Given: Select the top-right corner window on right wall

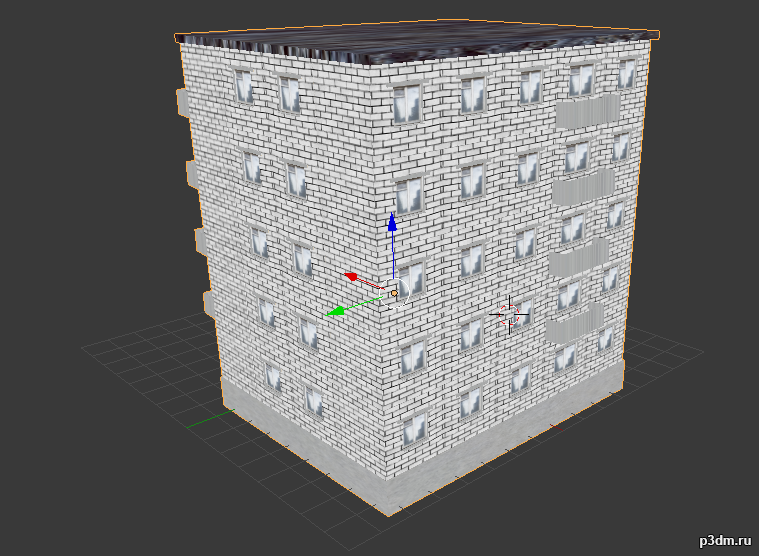Looking at the screenshot, I should (x=627, y=73).
